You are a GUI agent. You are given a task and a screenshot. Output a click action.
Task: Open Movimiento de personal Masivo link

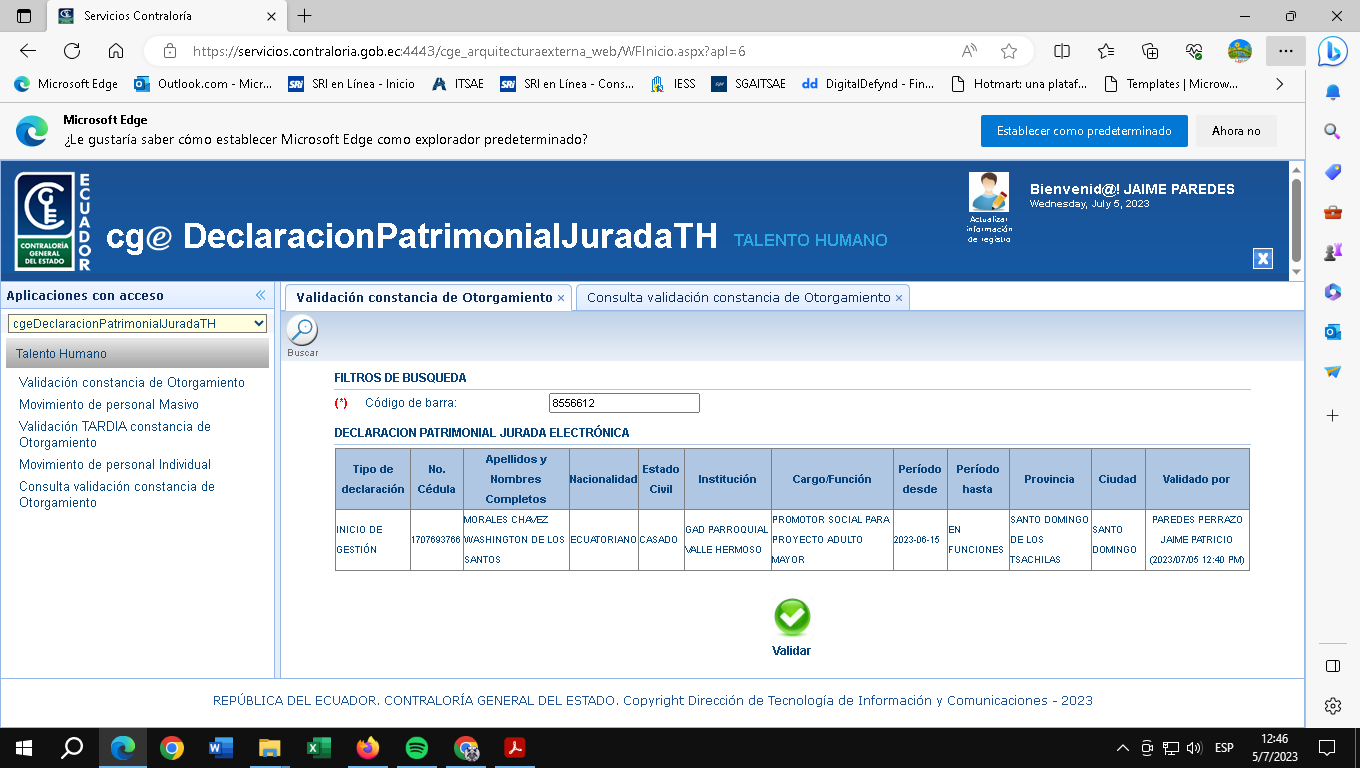tap(109, 405)
